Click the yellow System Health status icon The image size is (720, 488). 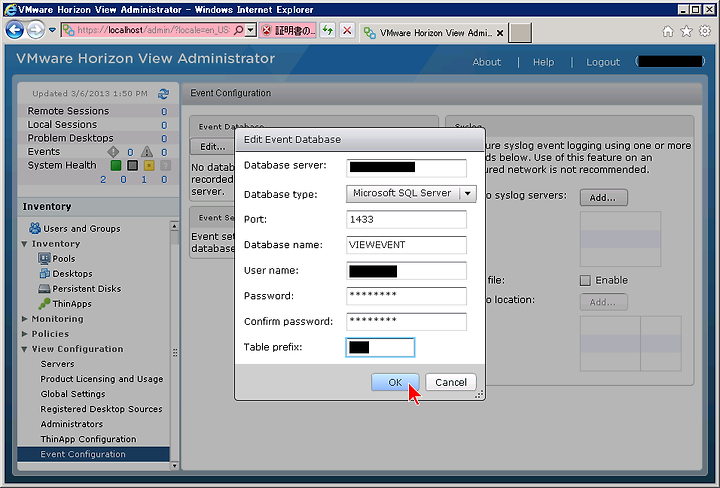coord(149,165)
